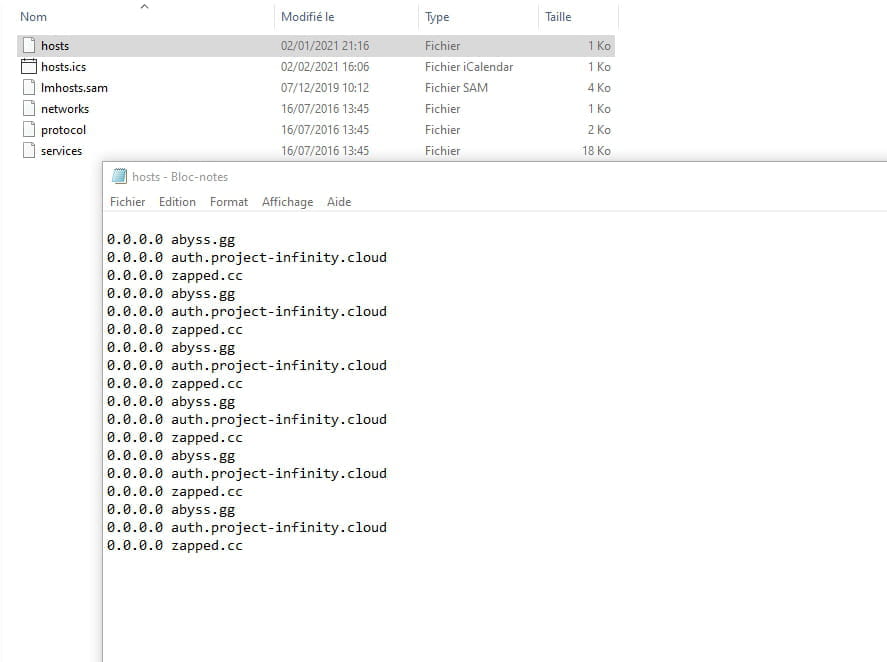Select the hosts file icon
Screen dimensions: 887x662
(x=29, y=46)
